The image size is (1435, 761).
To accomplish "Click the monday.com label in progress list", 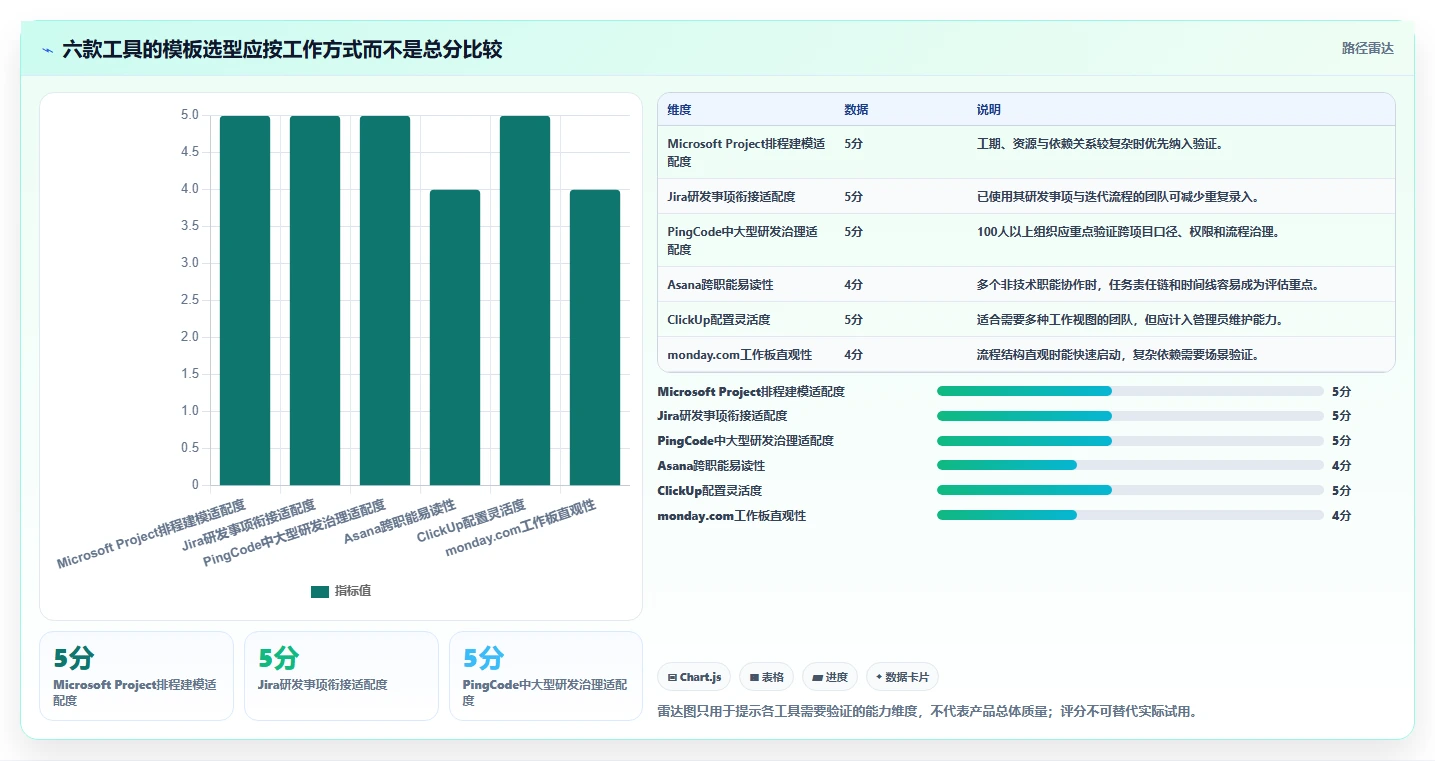I will tap(731, 516).
